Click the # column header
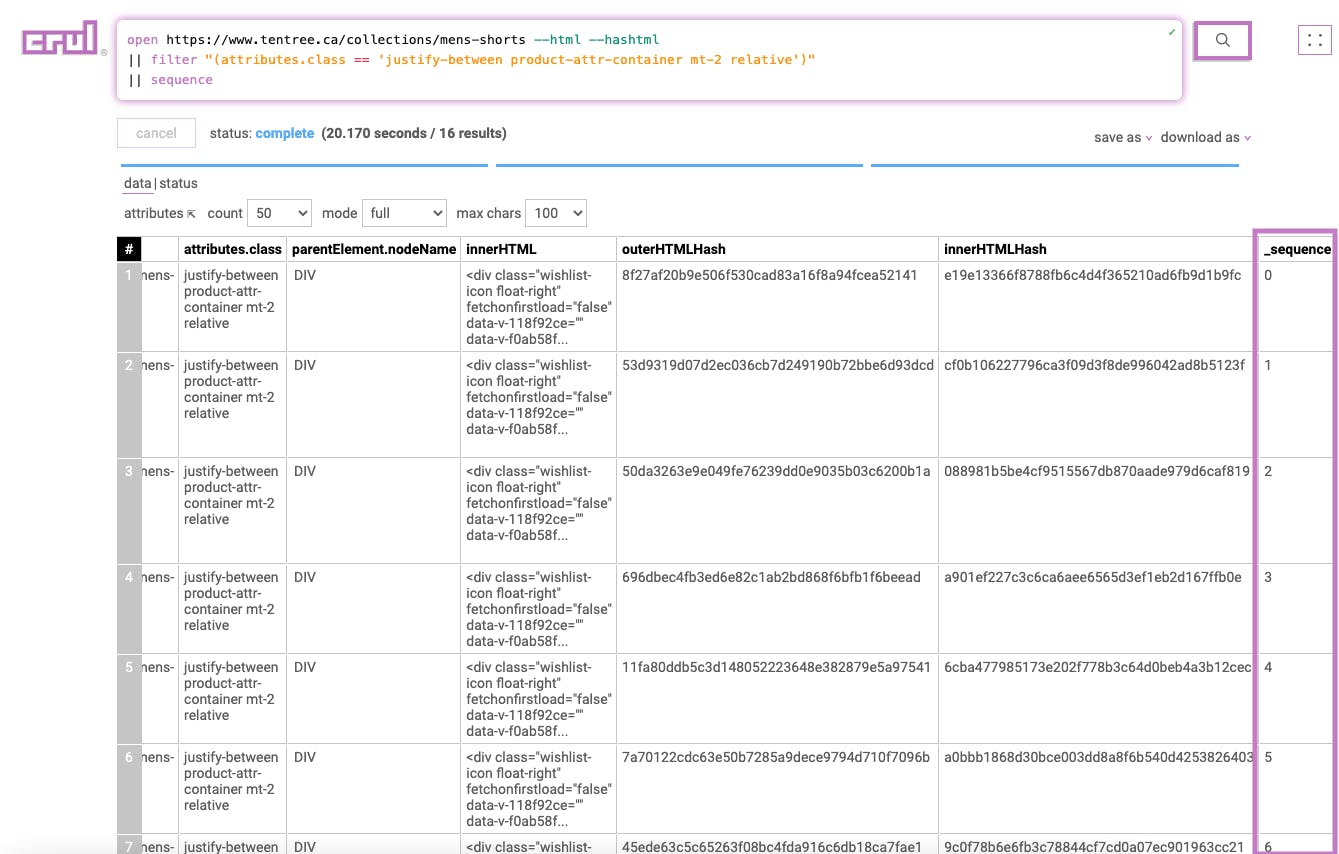1339x854 pixels. click(x=129, y=249)
